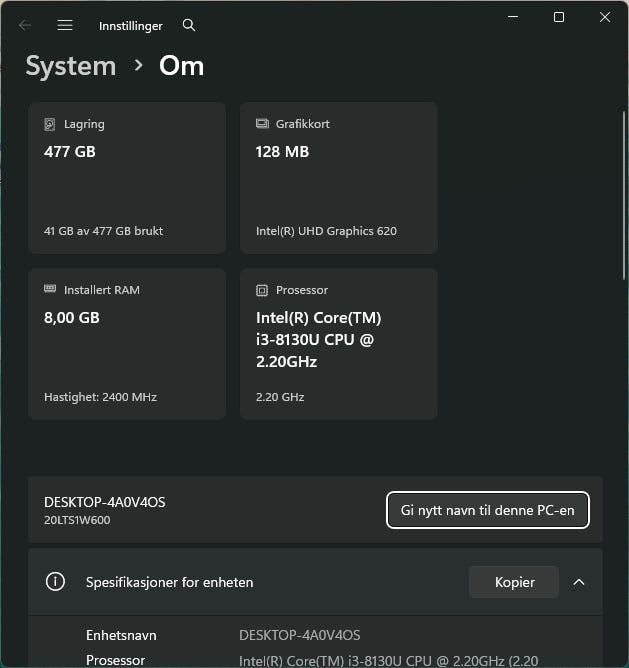The width and height of the screenshot is (629, 668).
Task: Click the Installert RAM icon
Action: 50,290
